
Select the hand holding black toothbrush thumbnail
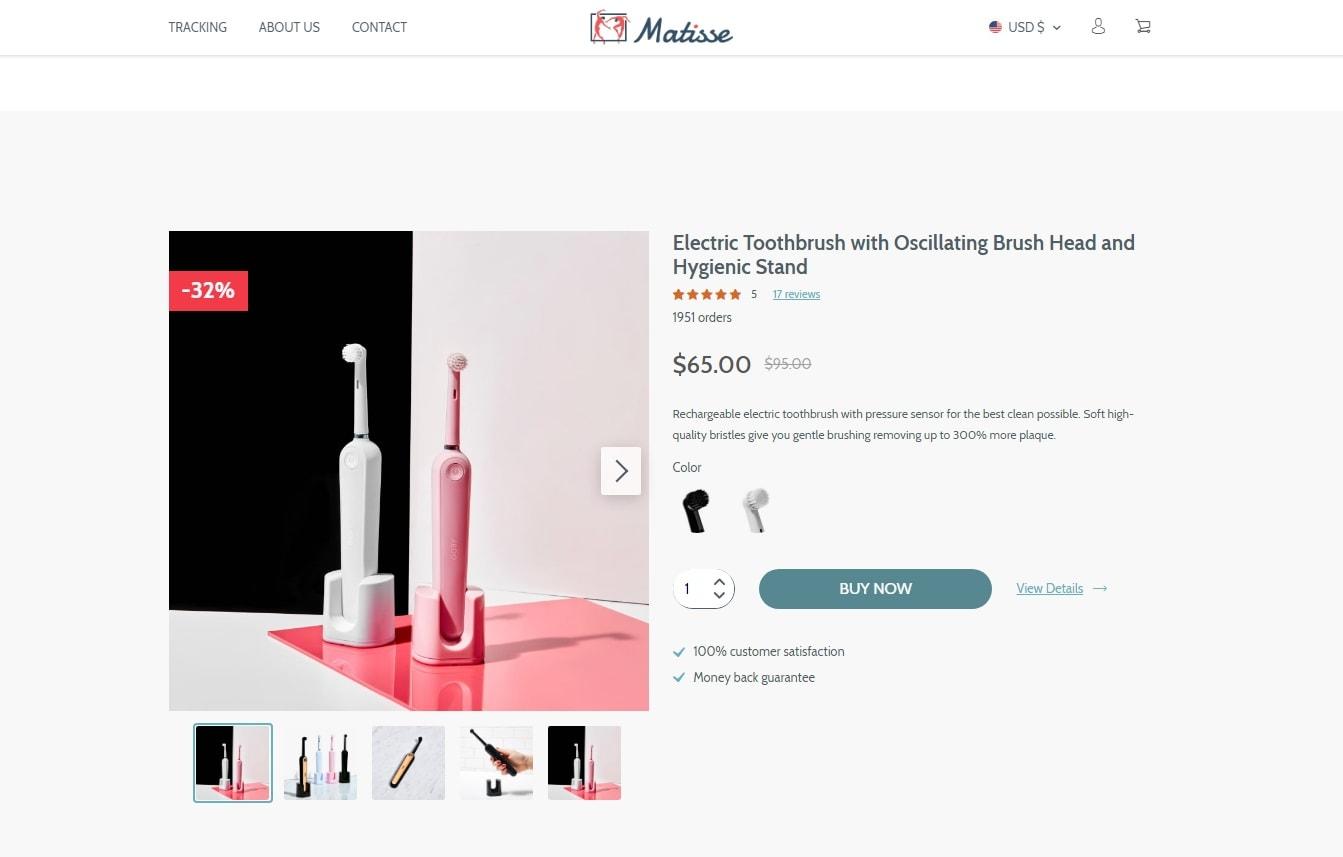(x=496, y=763)
